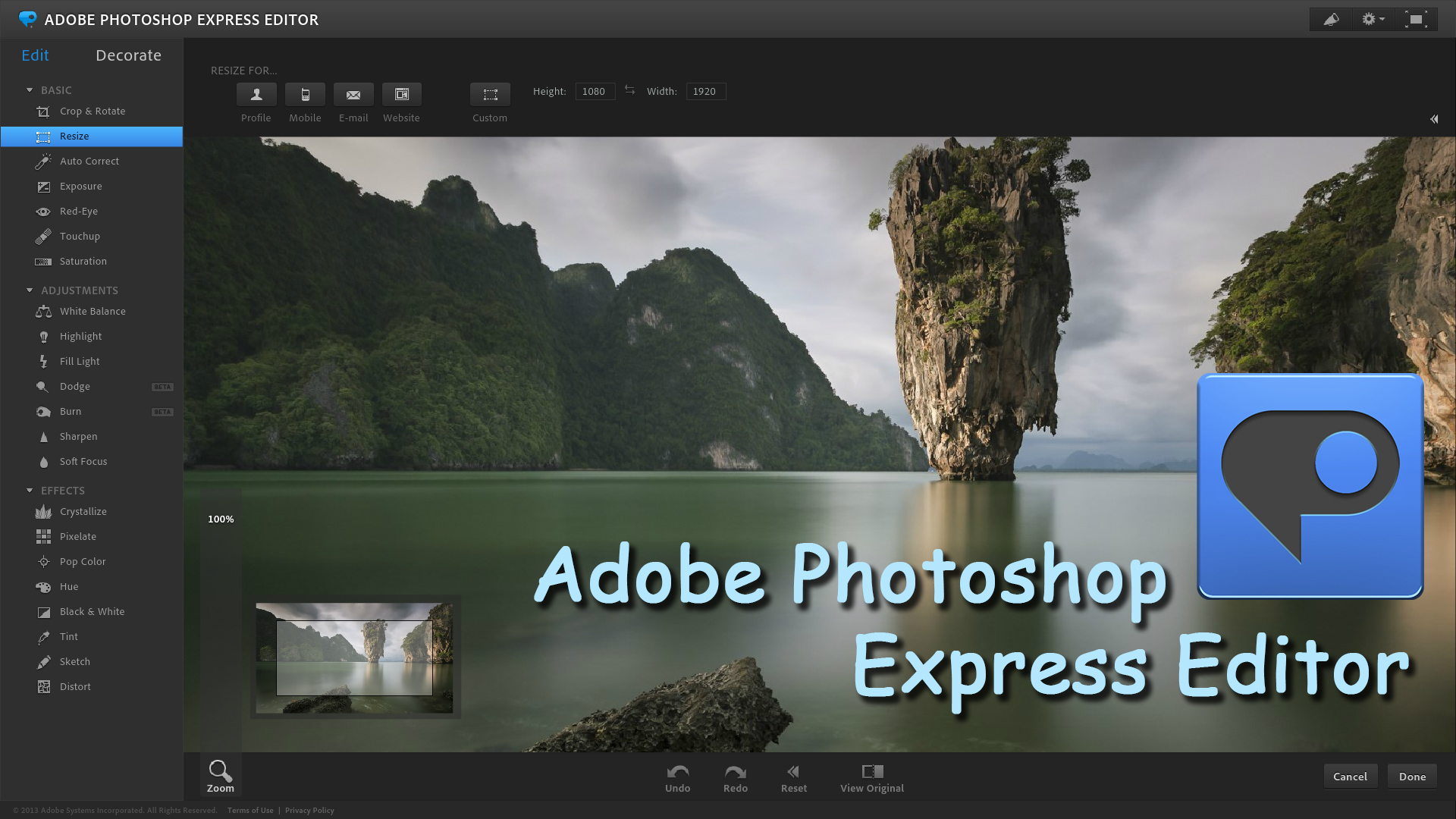Select the Sharpen tool

pyautogui.click(x=78, y=436)
